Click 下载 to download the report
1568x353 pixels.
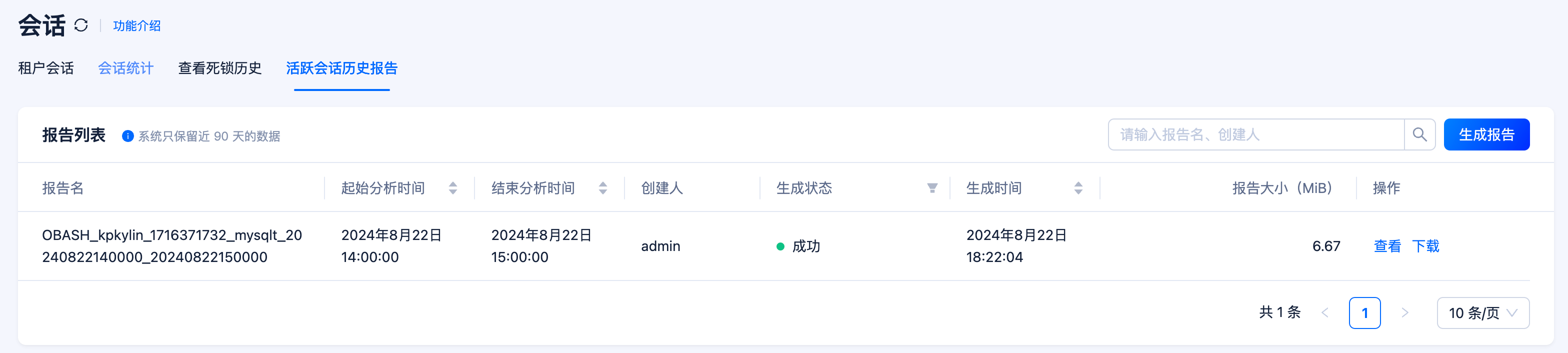tap(1425, 246)
